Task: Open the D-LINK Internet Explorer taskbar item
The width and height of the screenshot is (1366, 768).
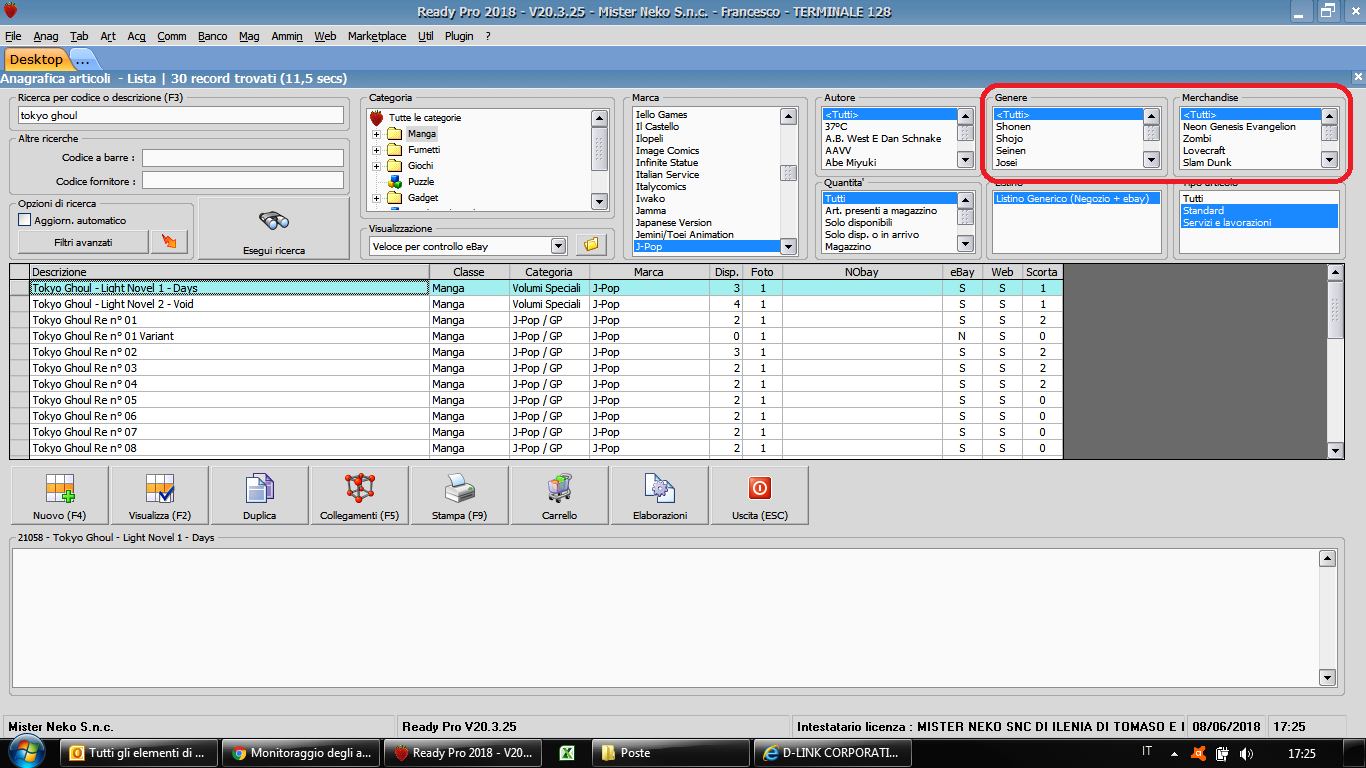Action: (x=832, y=753)
